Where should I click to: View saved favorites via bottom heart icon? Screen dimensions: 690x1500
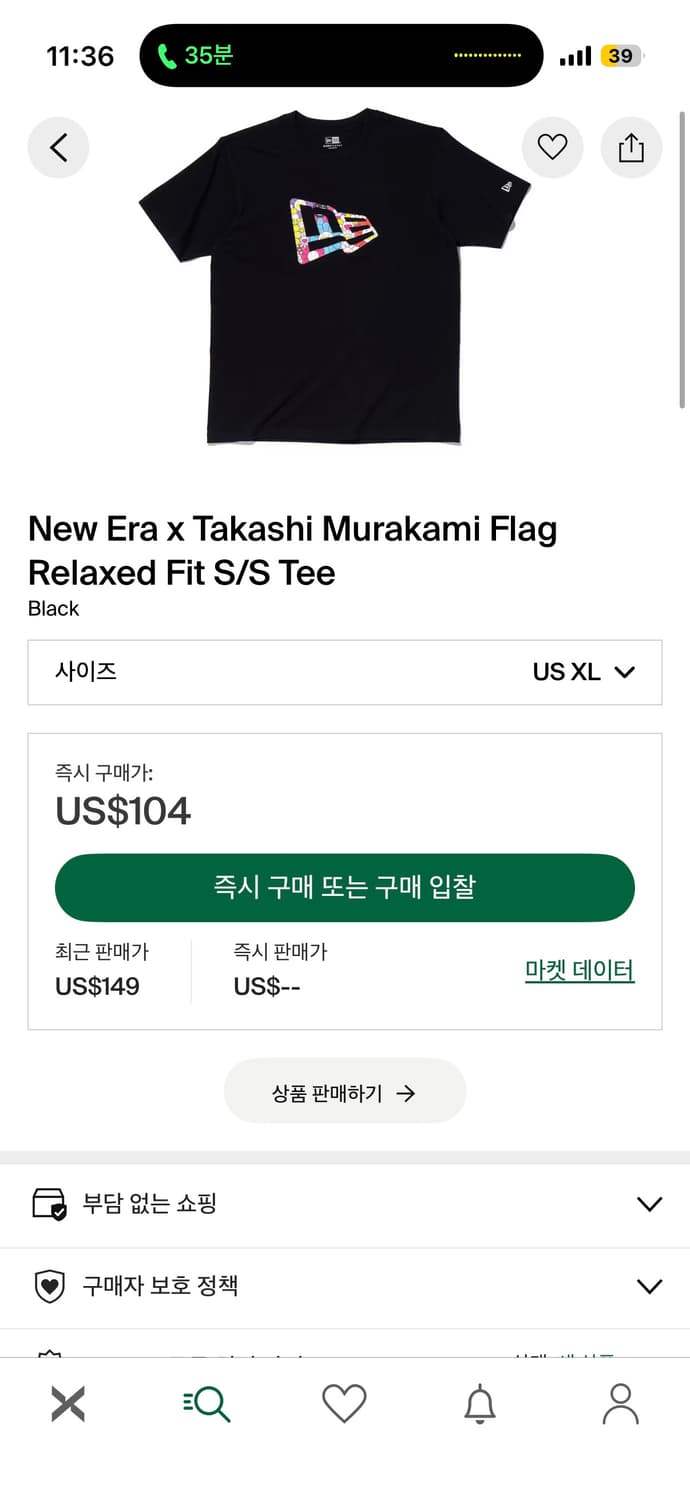click(x=345, y=1402)
